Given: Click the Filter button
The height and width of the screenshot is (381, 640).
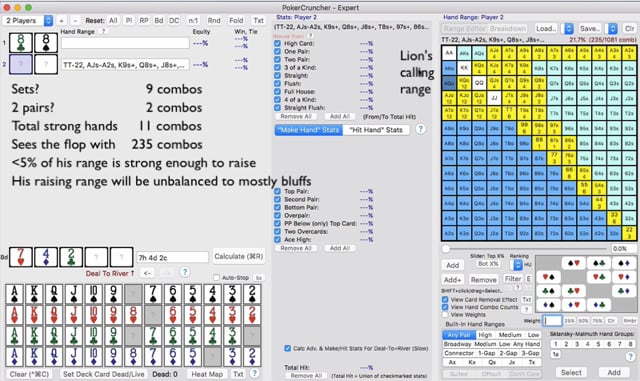Looking at the screenshot, I should click(513, 279).
